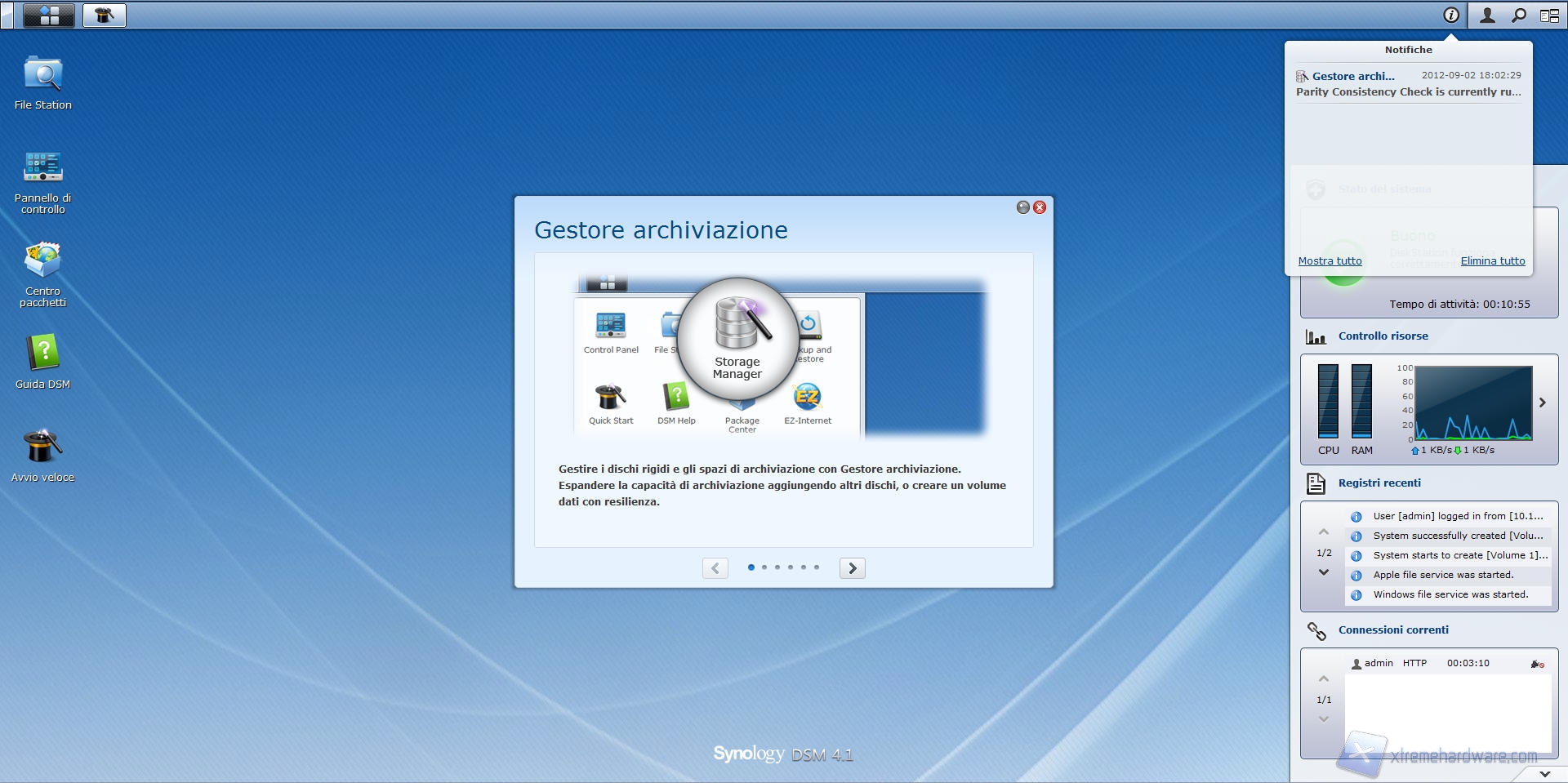Launch Centro pacchetti from desktop
Viewport: 1568px width, 783px height.
coord(42,261)
